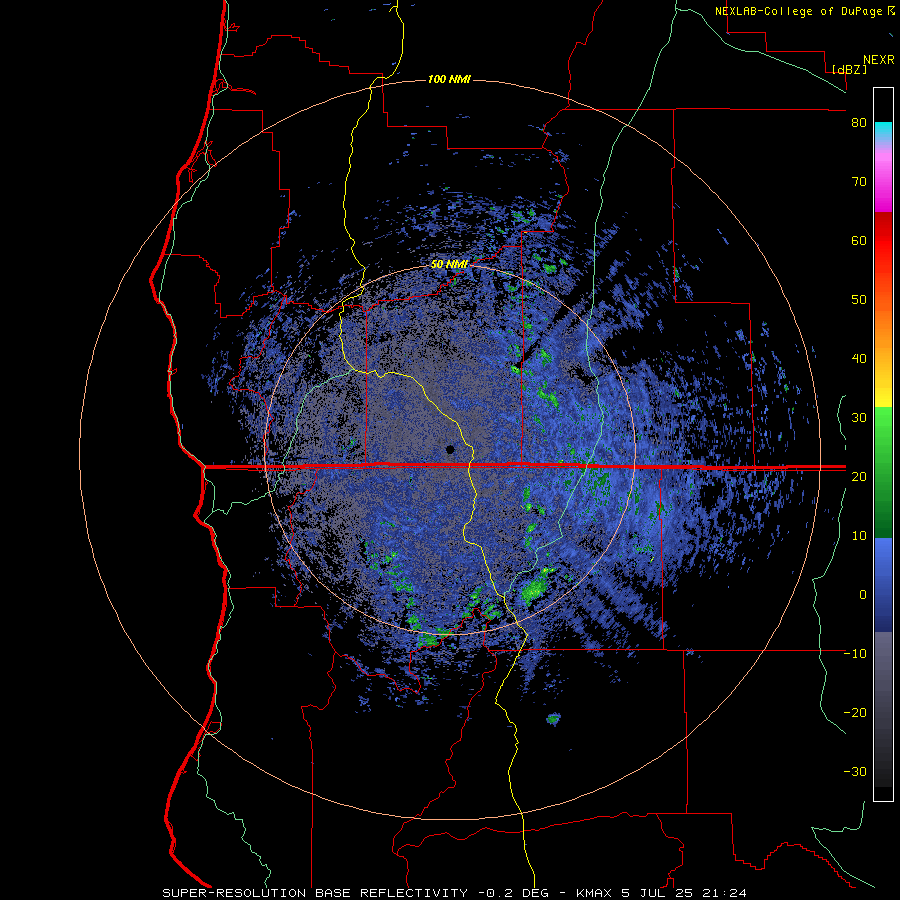This screenshot has width=900, height=900.
Task: Click the [dBZ] units label
Action: pos(849,69)
